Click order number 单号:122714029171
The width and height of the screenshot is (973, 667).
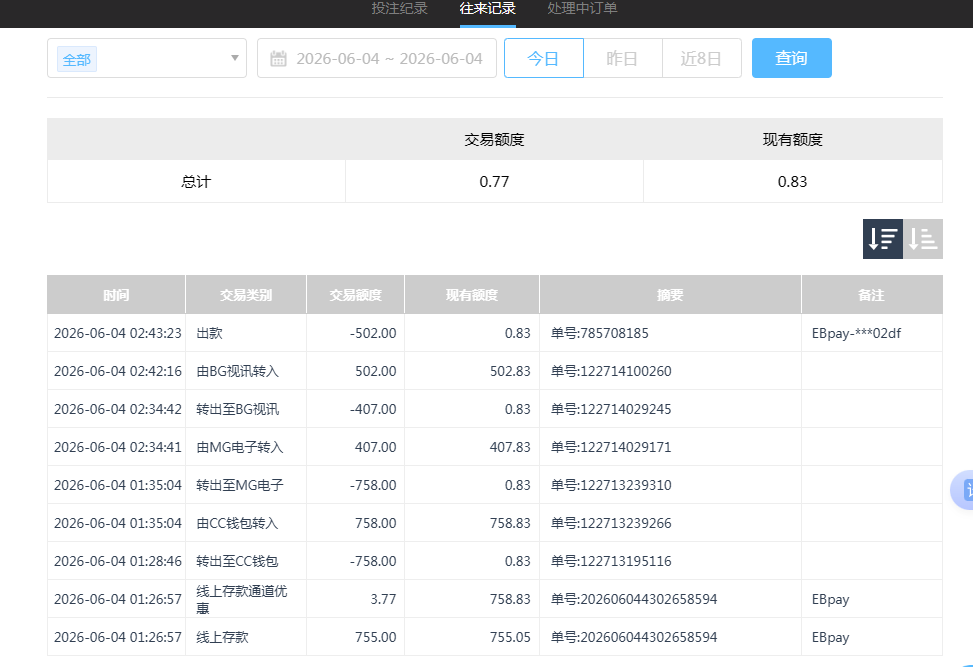[611, 447]
